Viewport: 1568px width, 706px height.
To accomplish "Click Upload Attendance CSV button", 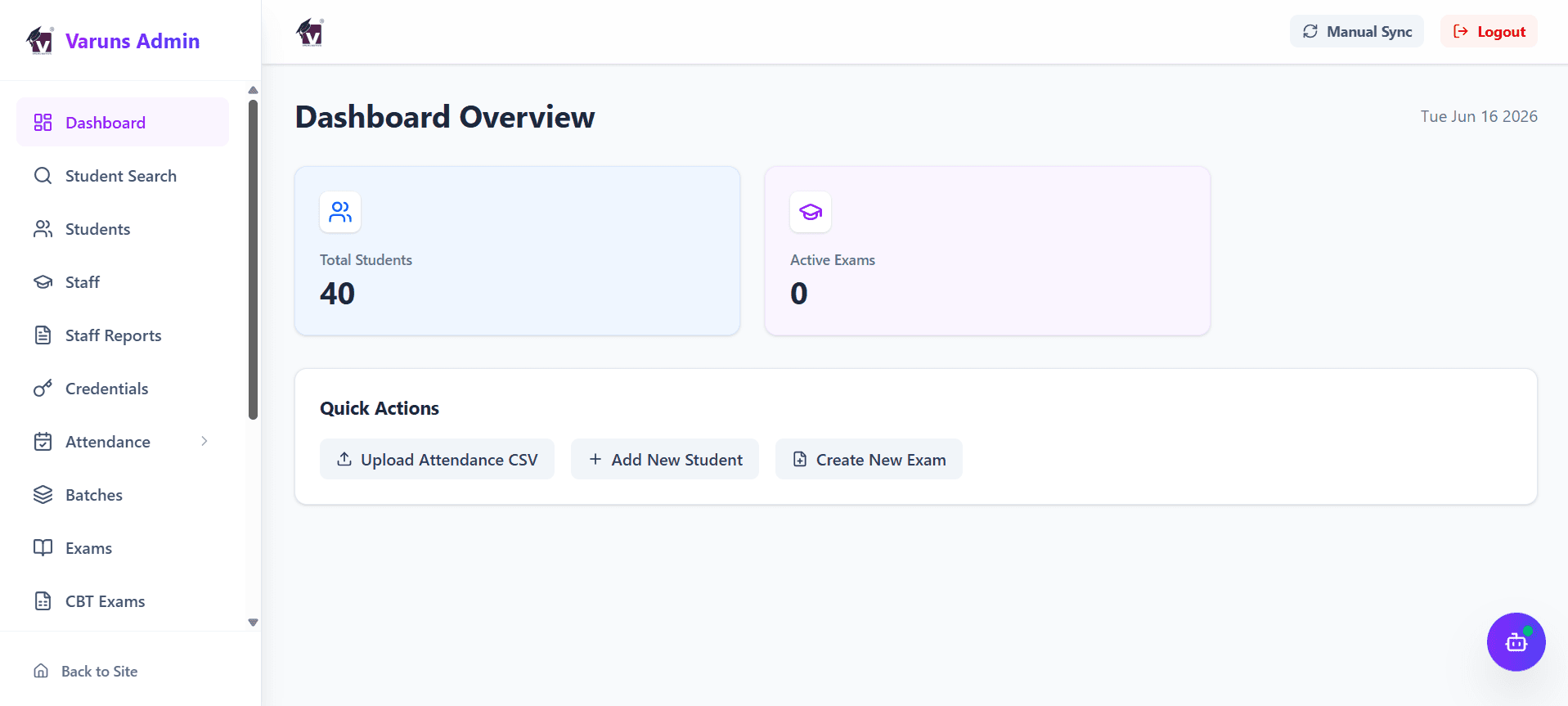I will (x=437, y=459).
